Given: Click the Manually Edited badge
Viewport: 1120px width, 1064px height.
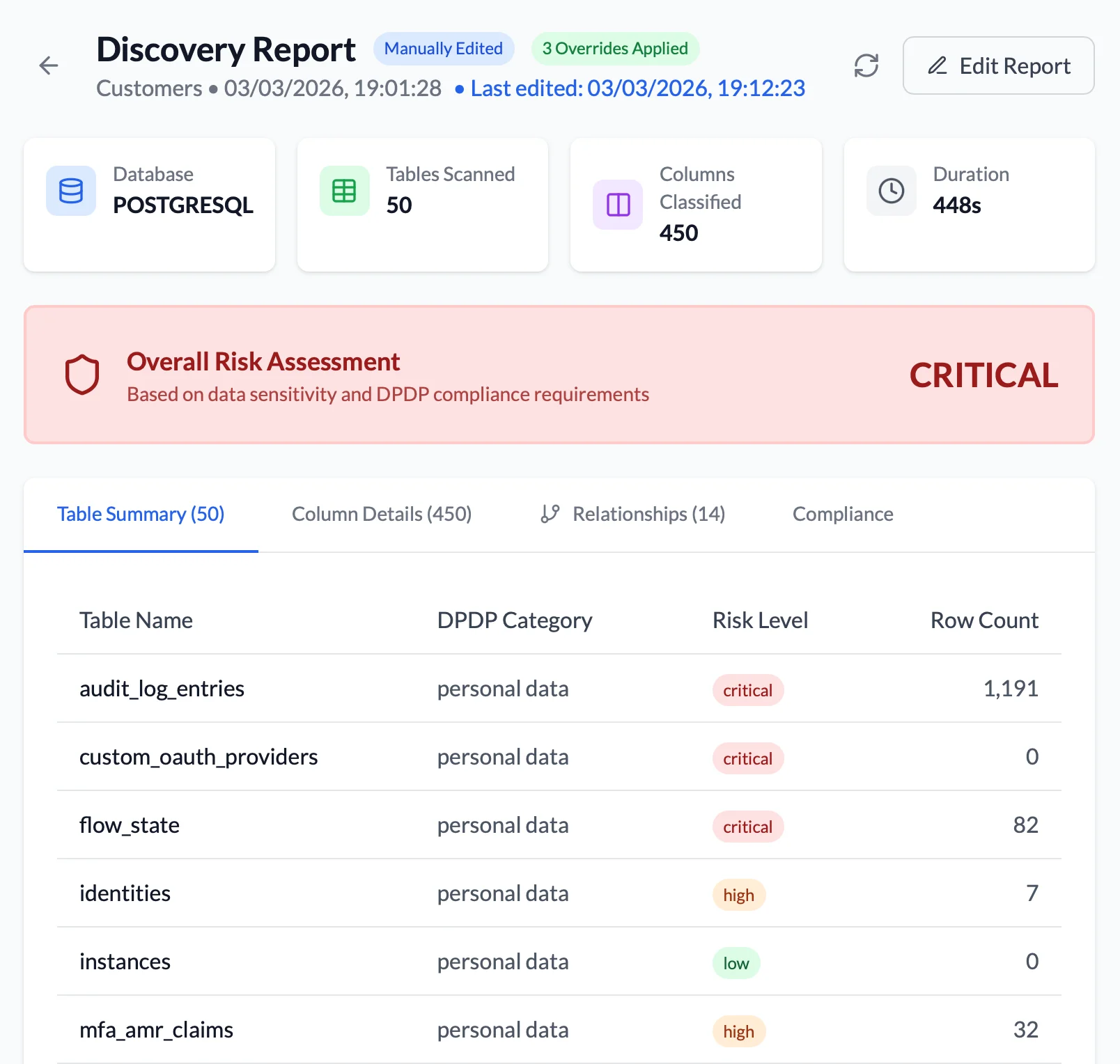Looking at the screenshot, I should click(x=444, y=48).
